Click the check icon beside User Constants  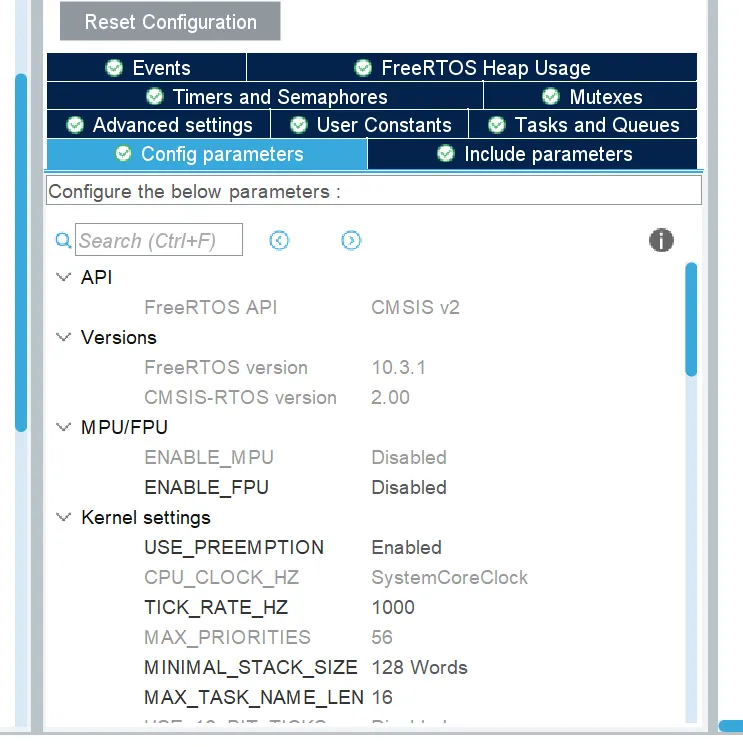298,125
